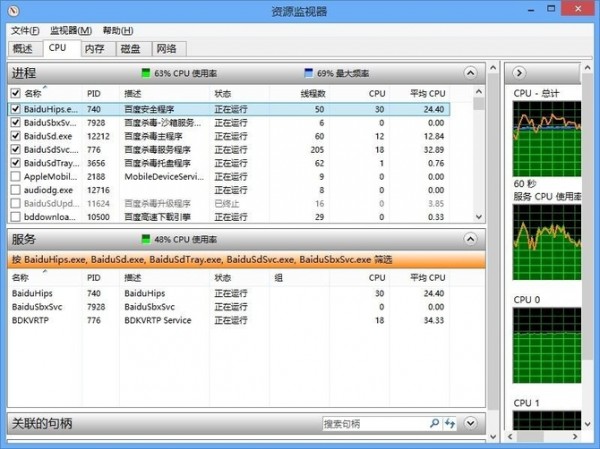This screenshot has height=449, width=600.
Task: Click the 已终止 status of BaiduSdUpd
Action: coord(227,204)
